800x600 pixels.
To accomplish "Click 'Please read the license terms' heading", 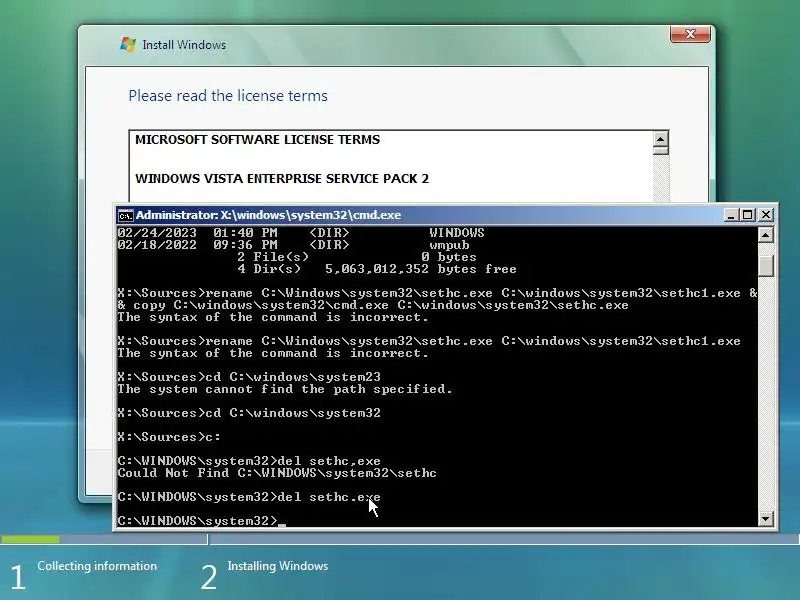I will point(228,95).
